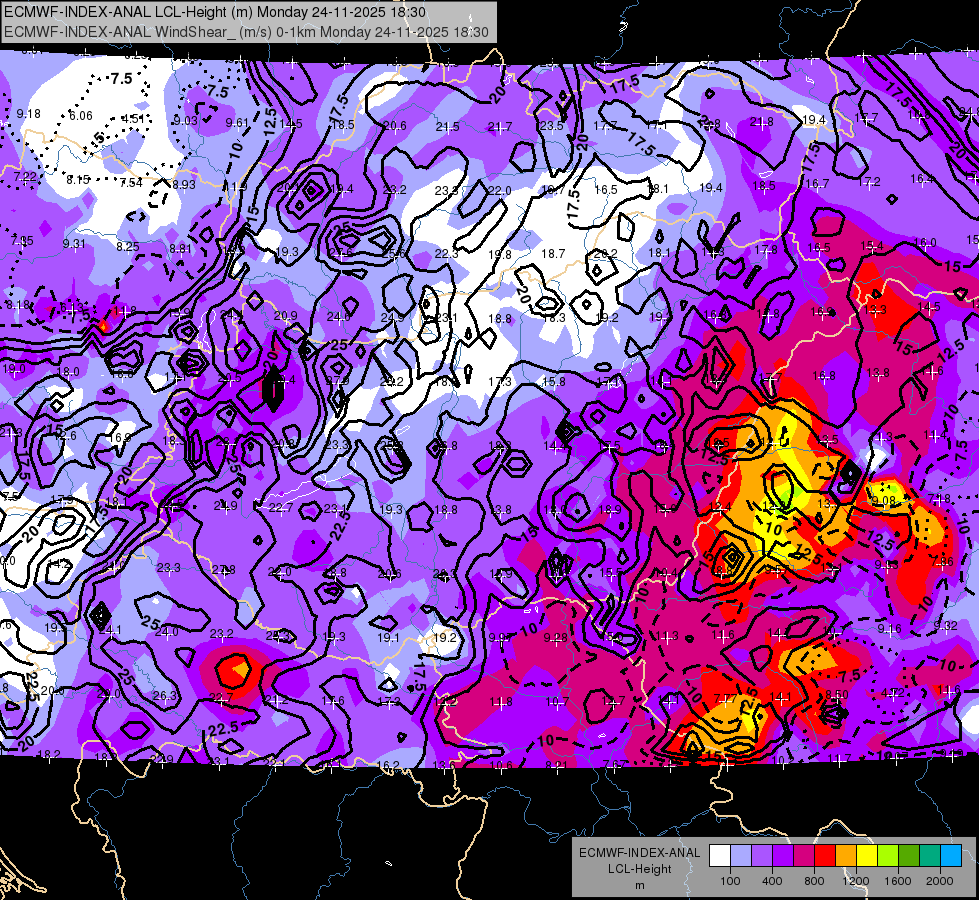Click the legend tick label 2000
The width and height of the screenshot is (979, 900).
[x=940, y=881]
